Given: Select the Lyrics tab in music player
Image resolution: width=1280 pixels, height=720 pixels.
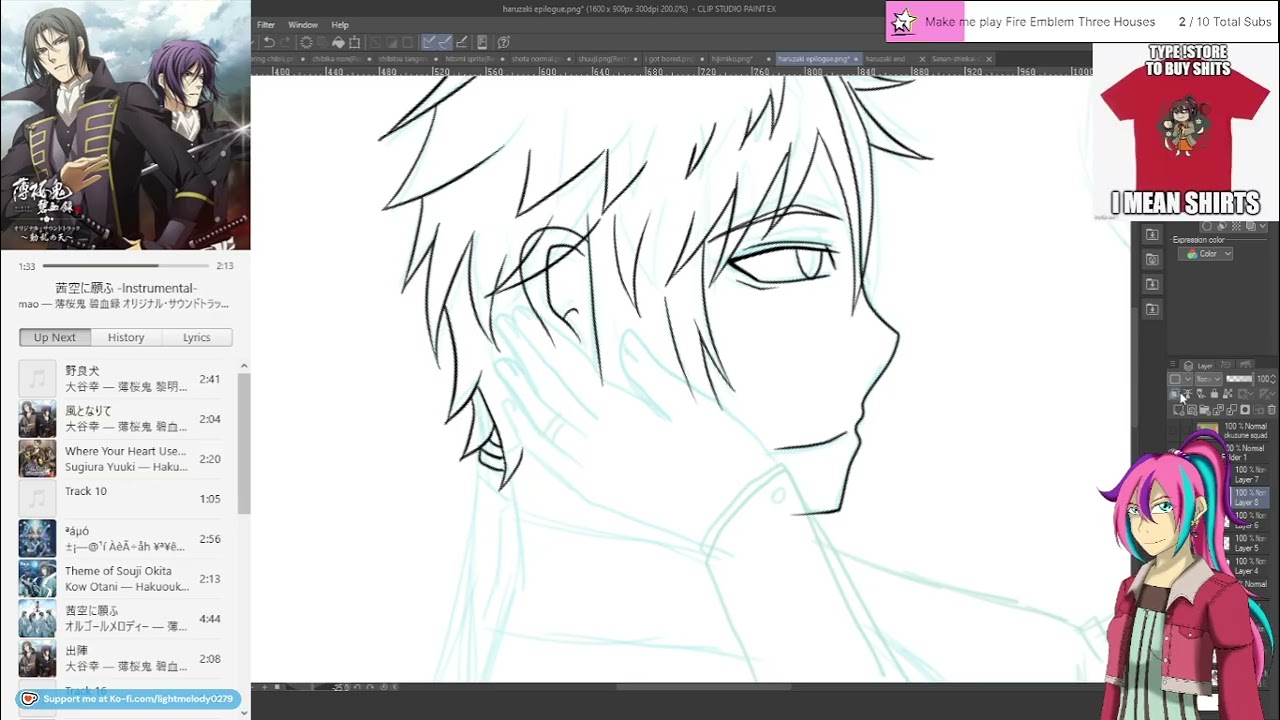Looking at the screenshot, I should coord(196,337).
